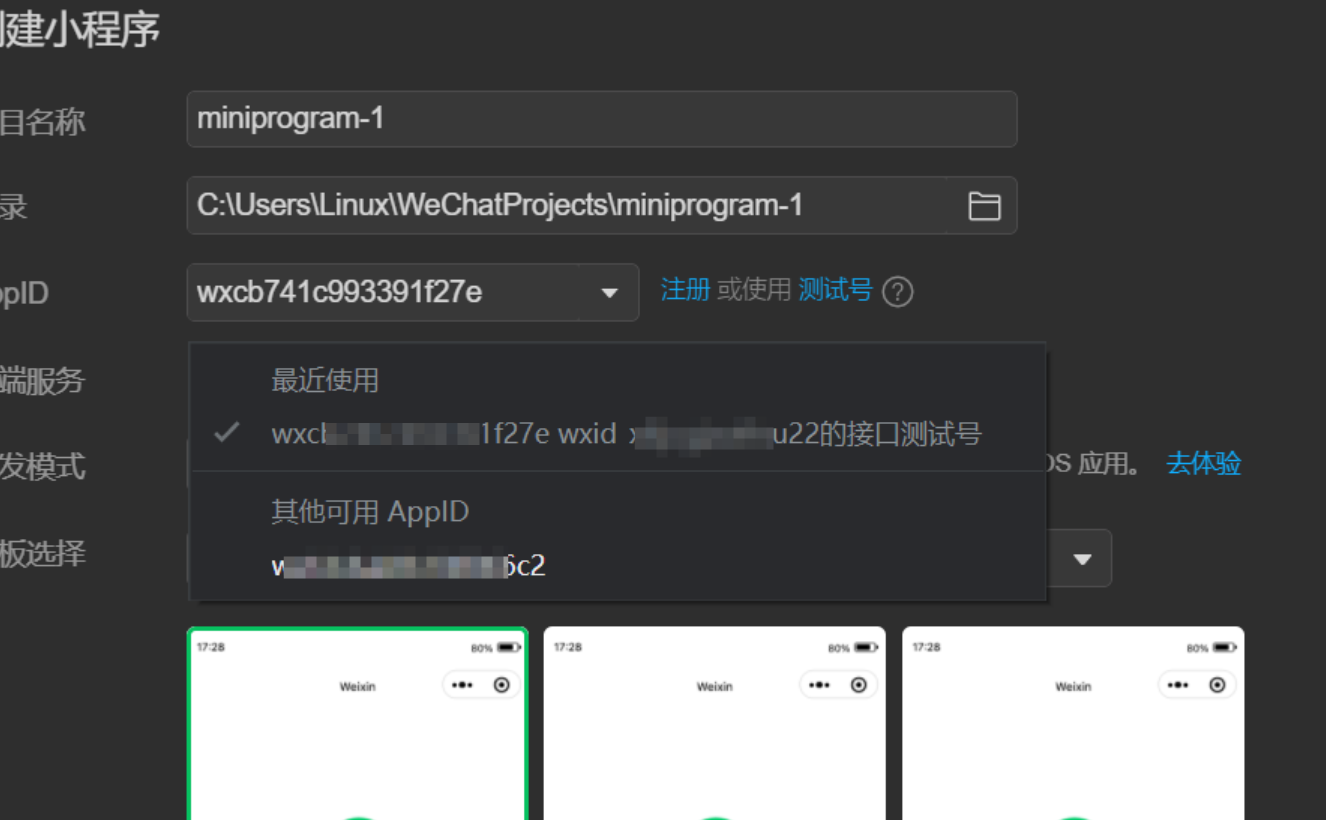
Task: Click the 最近使用 section header
Action: pyautogui.click(x=325, y=380)
